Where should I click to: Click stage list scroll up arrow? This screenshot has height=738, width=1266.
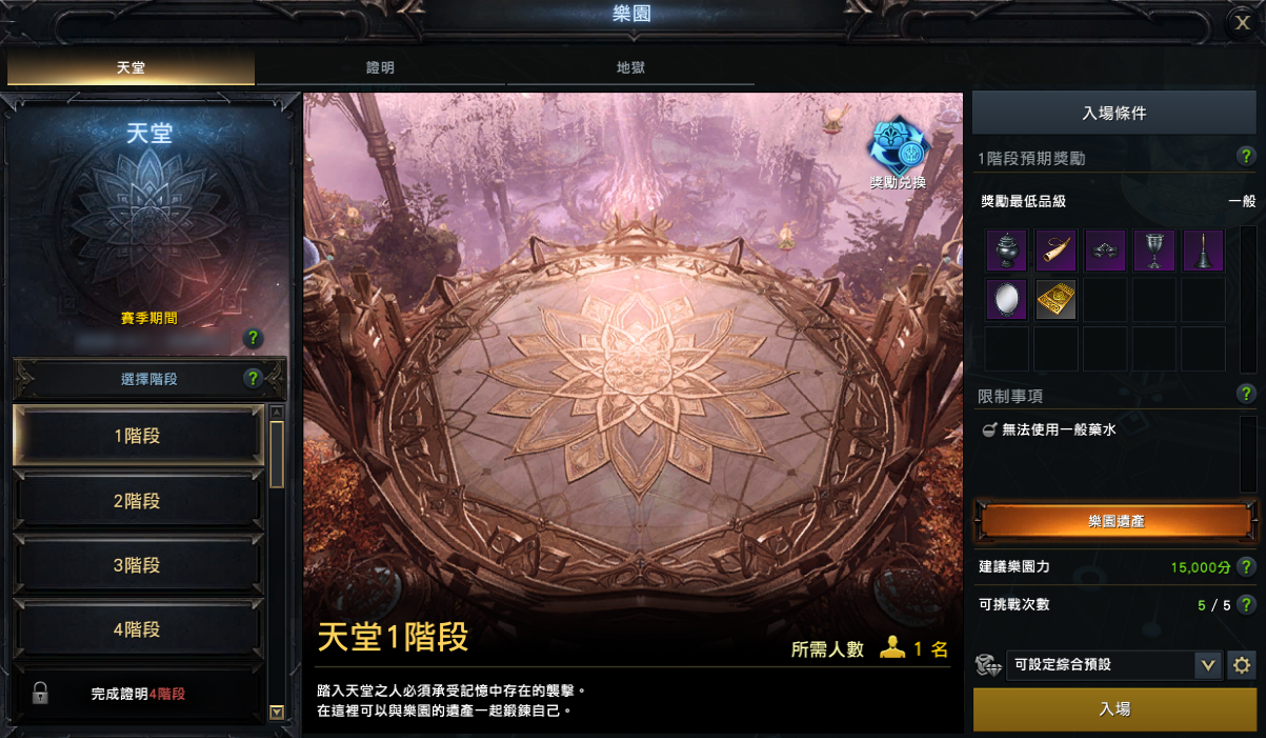pyautogui.click(x=277, y=412)
